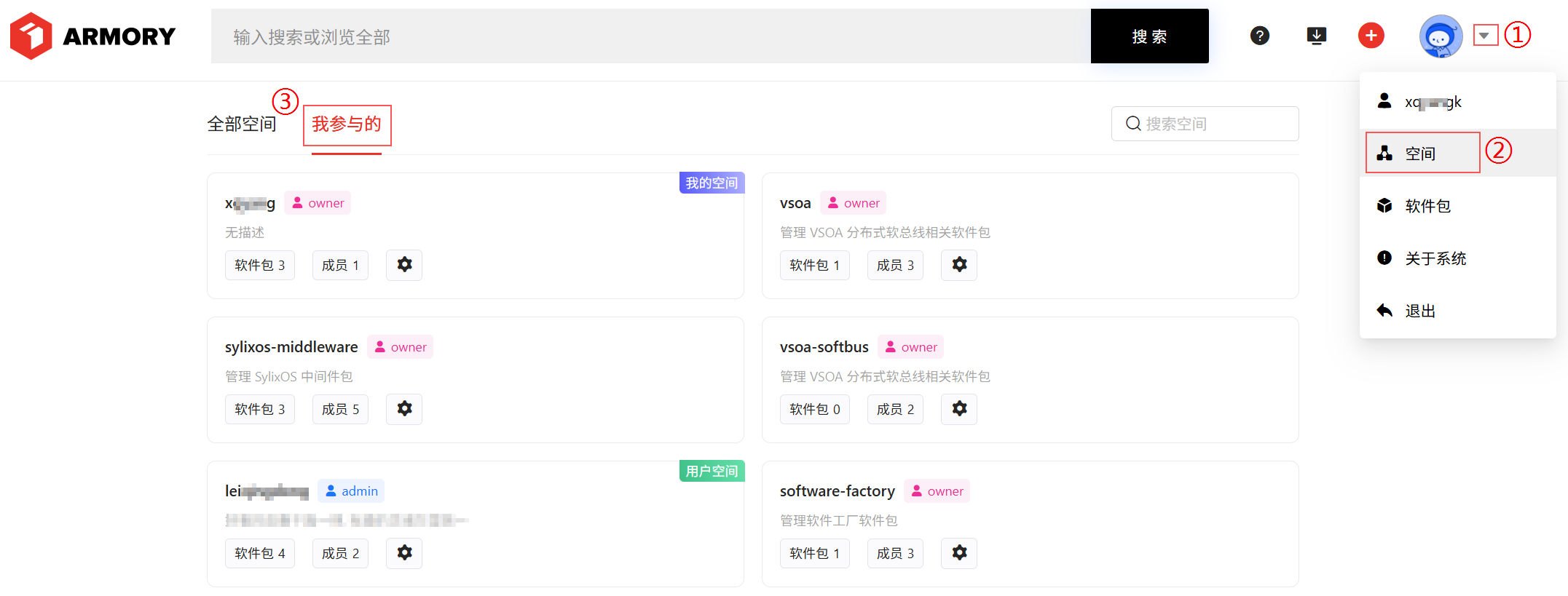Expand the user account dropdown arrow
Screen dimensions: 1568x596
pyautogui.click(x=1484, y=35)
